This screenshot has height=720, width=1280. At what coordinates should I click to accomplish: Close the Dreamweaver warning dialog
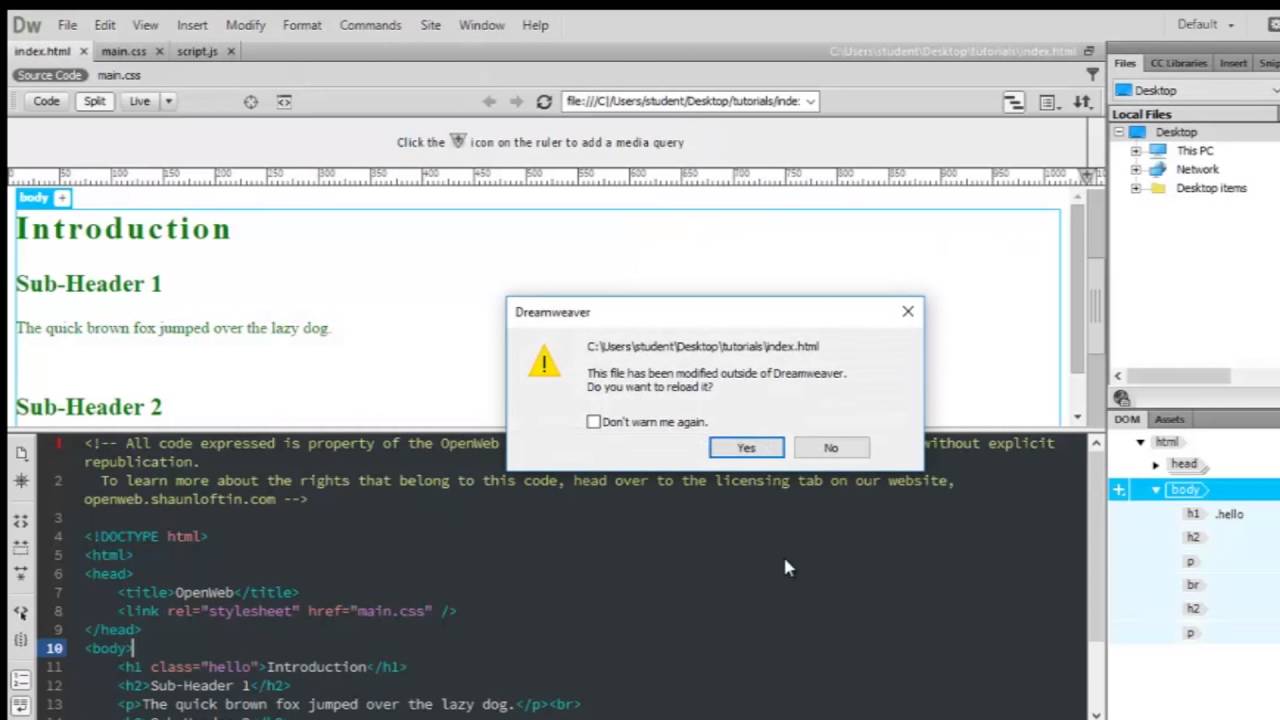tap(908, 312)
